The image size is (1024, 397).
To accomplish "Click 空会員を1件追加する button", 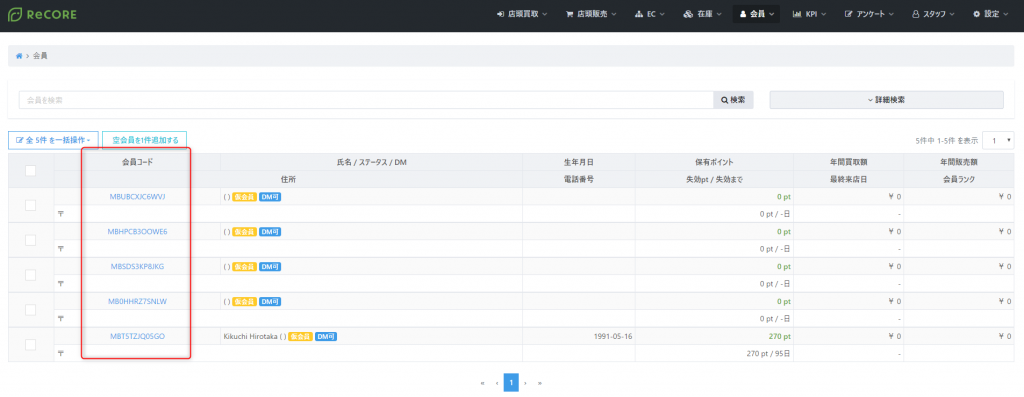I will [x=145, y=140].
